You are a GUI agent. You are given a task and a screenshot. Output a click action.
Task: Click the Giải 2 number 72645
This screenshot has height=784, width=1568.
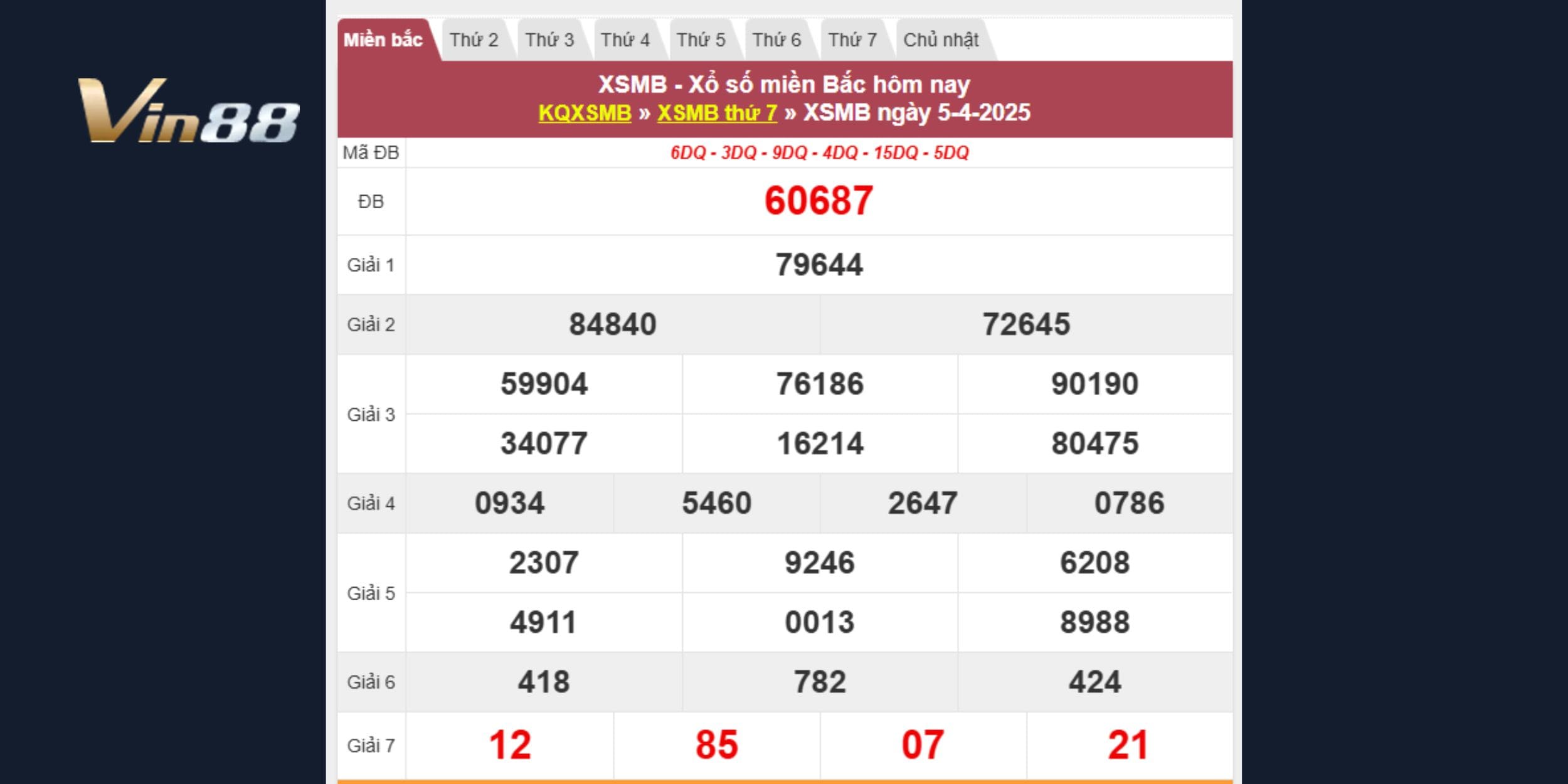(1026, 324)
